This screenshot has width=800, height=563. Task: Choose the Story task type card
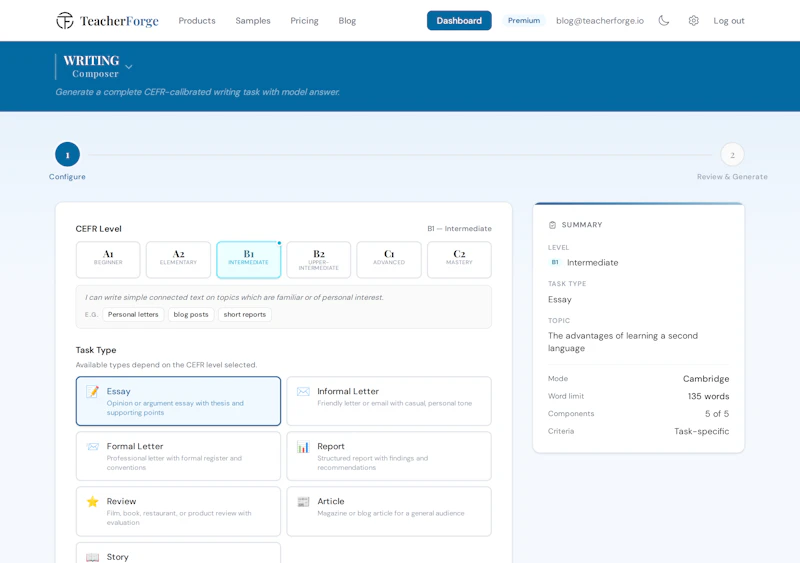[178, 553]
